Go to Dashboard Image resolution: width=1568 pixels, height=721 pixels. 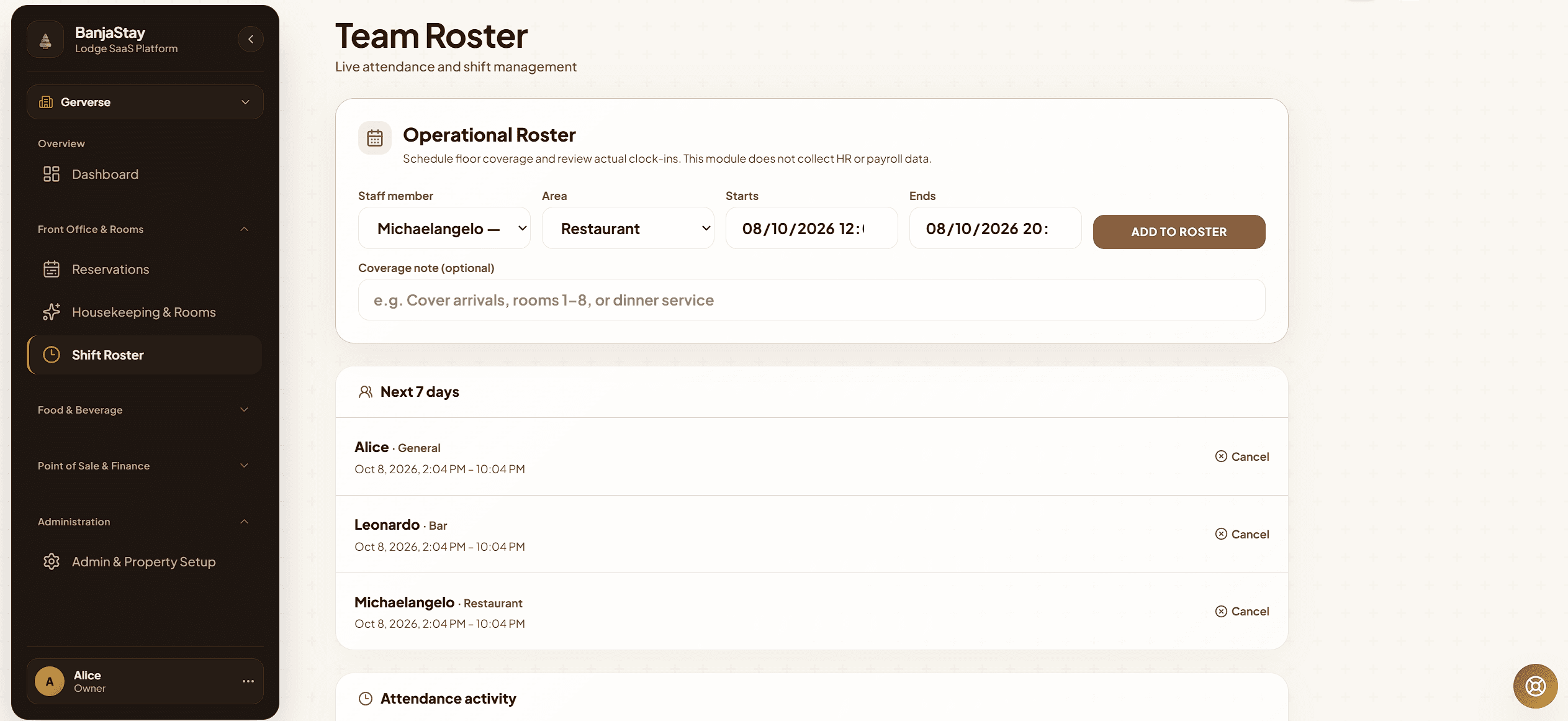[145, 174]
